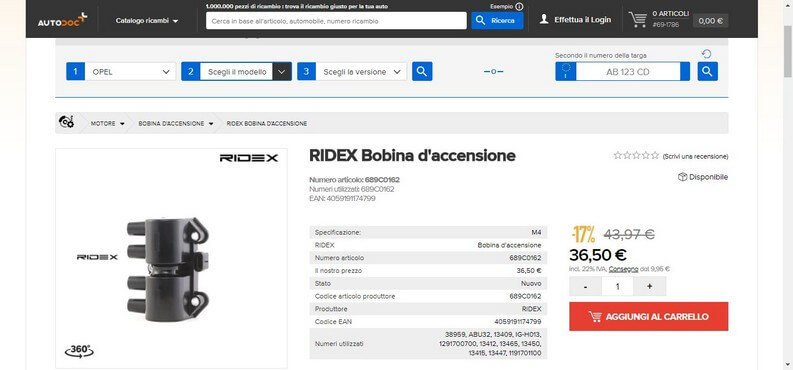Click the crossed-out 43,97 € old price

click(x=629, y=235)
